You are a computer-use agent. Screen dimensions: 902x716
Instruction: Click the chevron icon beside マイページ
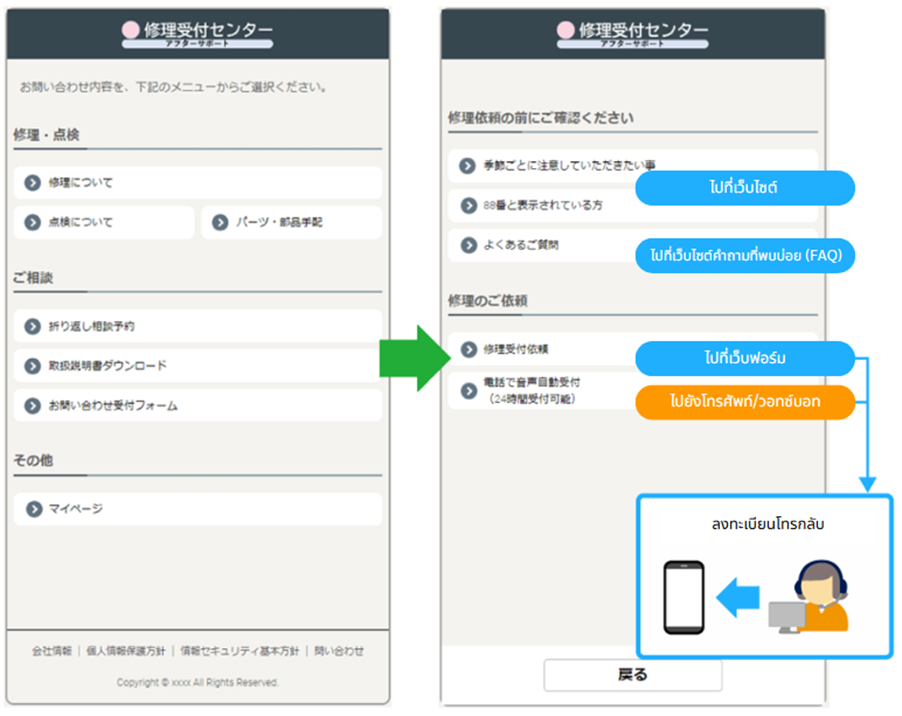[33, 509]
